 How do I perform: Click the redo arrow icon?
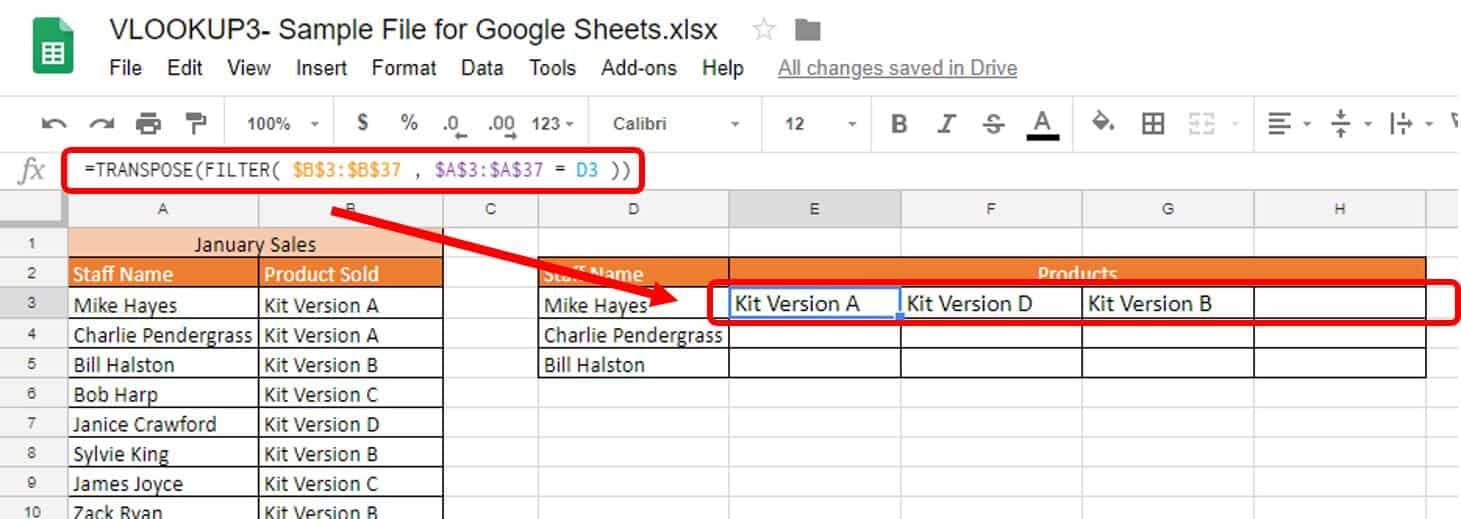click(x=101, y=124)
